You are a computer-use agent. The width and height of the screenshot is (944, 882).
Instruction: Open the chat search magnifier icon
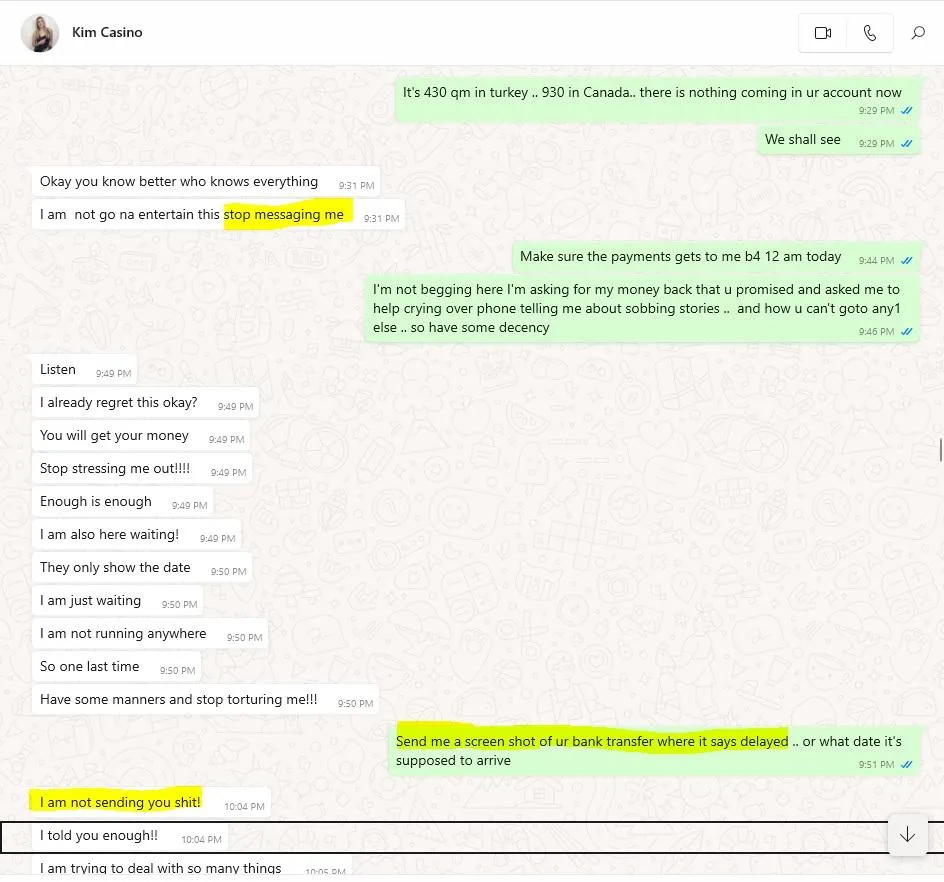918,33
